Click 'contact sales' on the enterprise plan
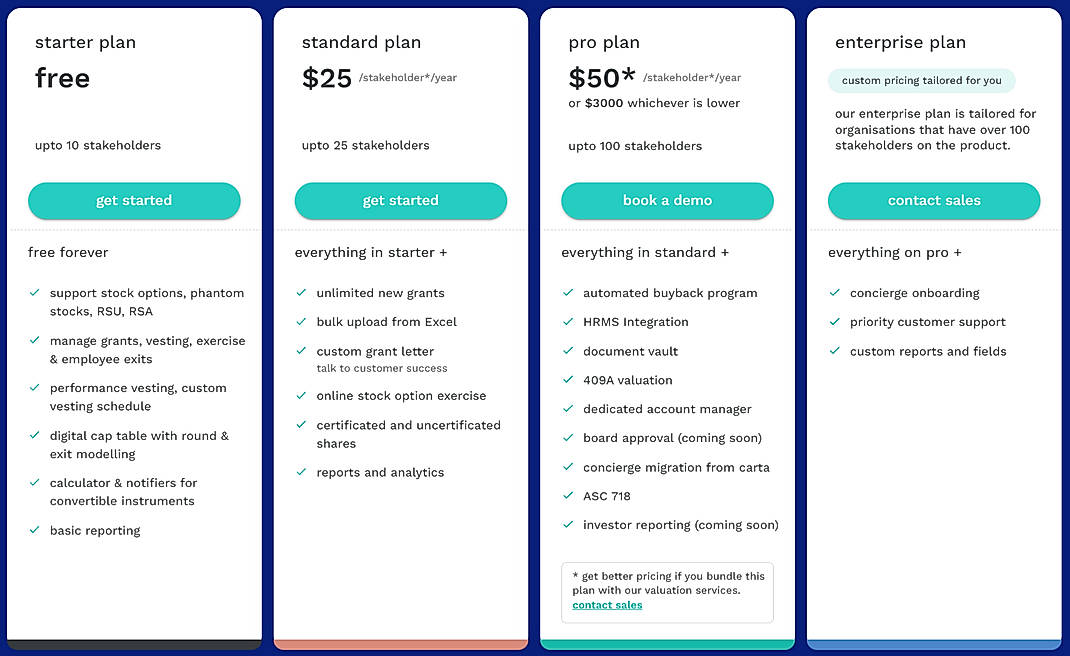The width and height of the screenshot is (1070, 656). click(933, 200)
